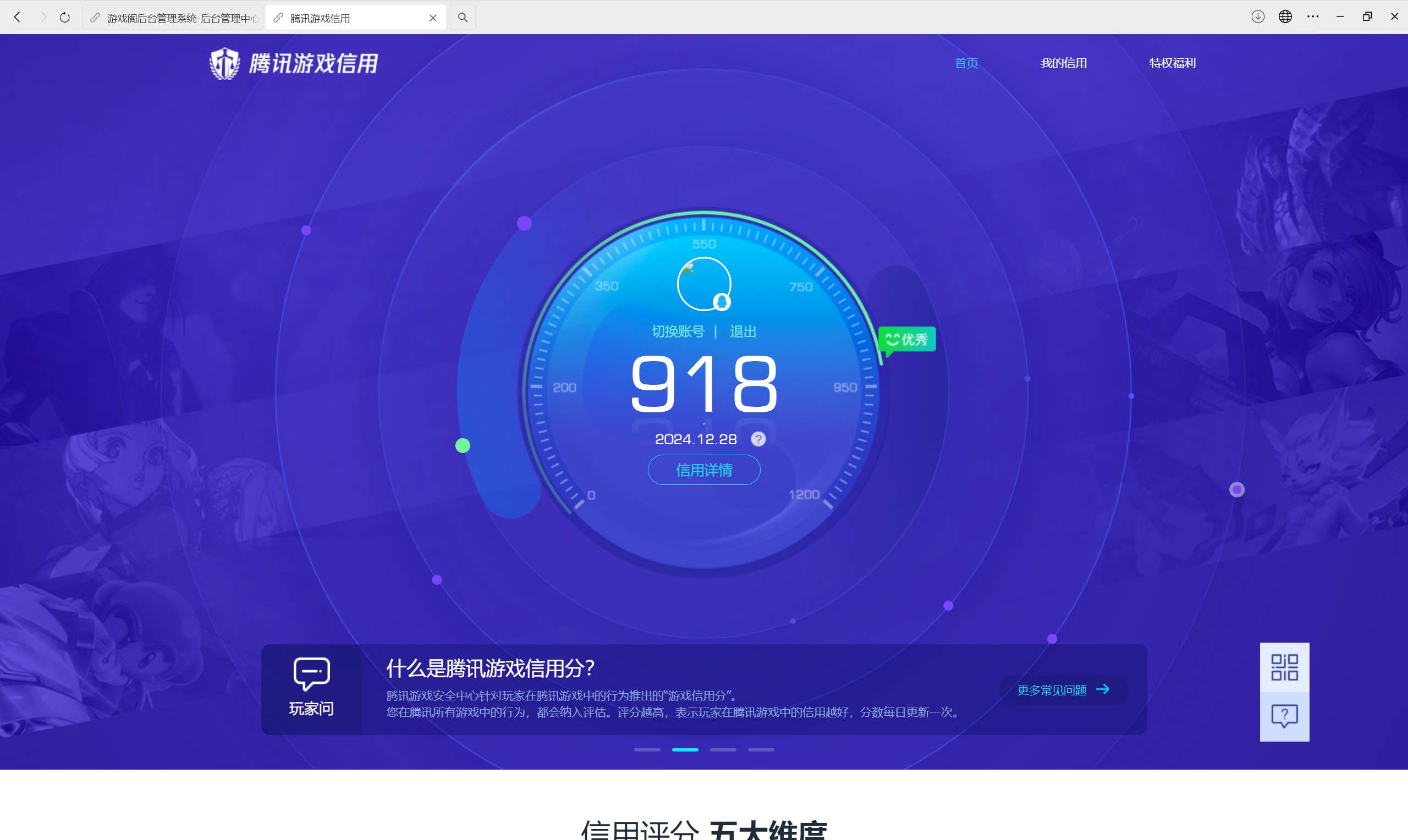
Task: Open the help tooltip beside date 2024.12.28
Action: point(758,439)
